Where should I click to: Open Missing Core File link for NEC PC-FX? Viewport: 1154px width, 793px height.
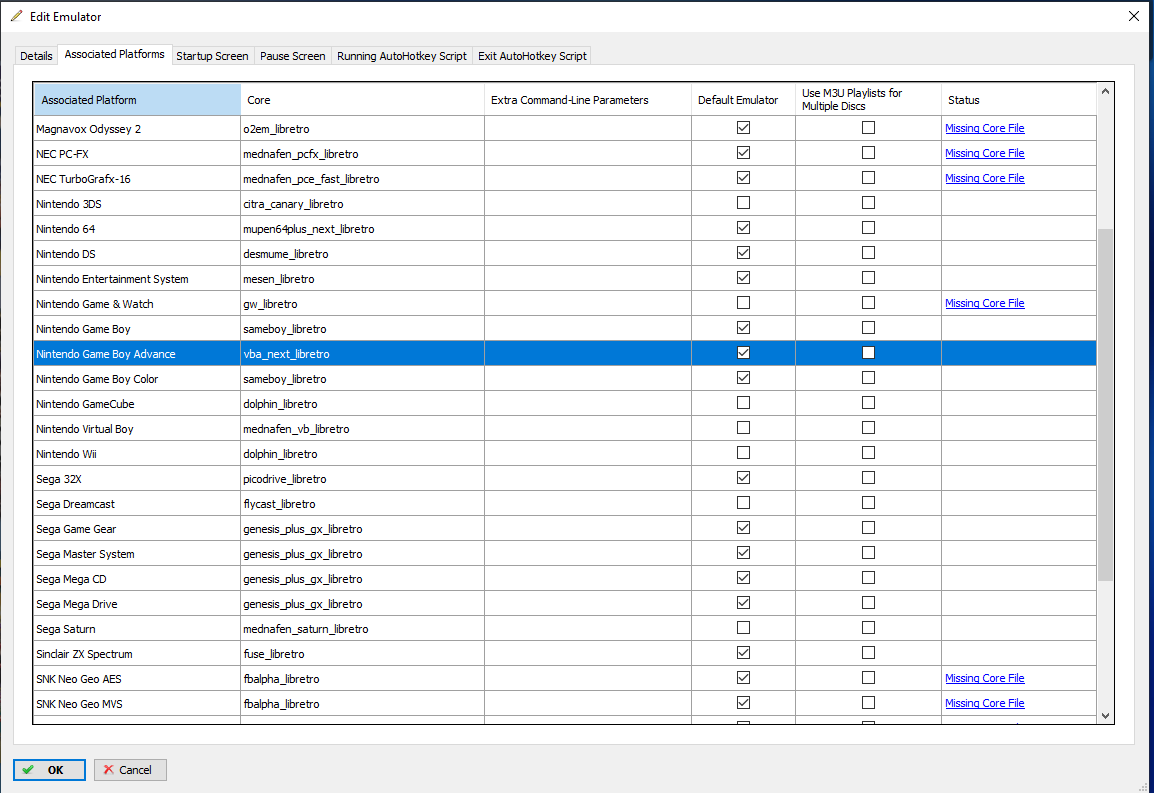pyautogui.click(x=984, y=153)
